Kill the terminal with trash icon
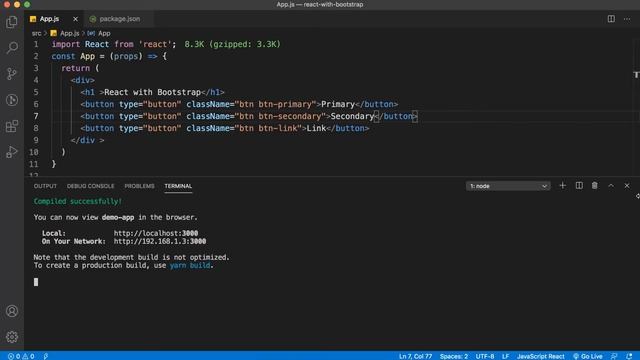 click(x=595, y=186)
